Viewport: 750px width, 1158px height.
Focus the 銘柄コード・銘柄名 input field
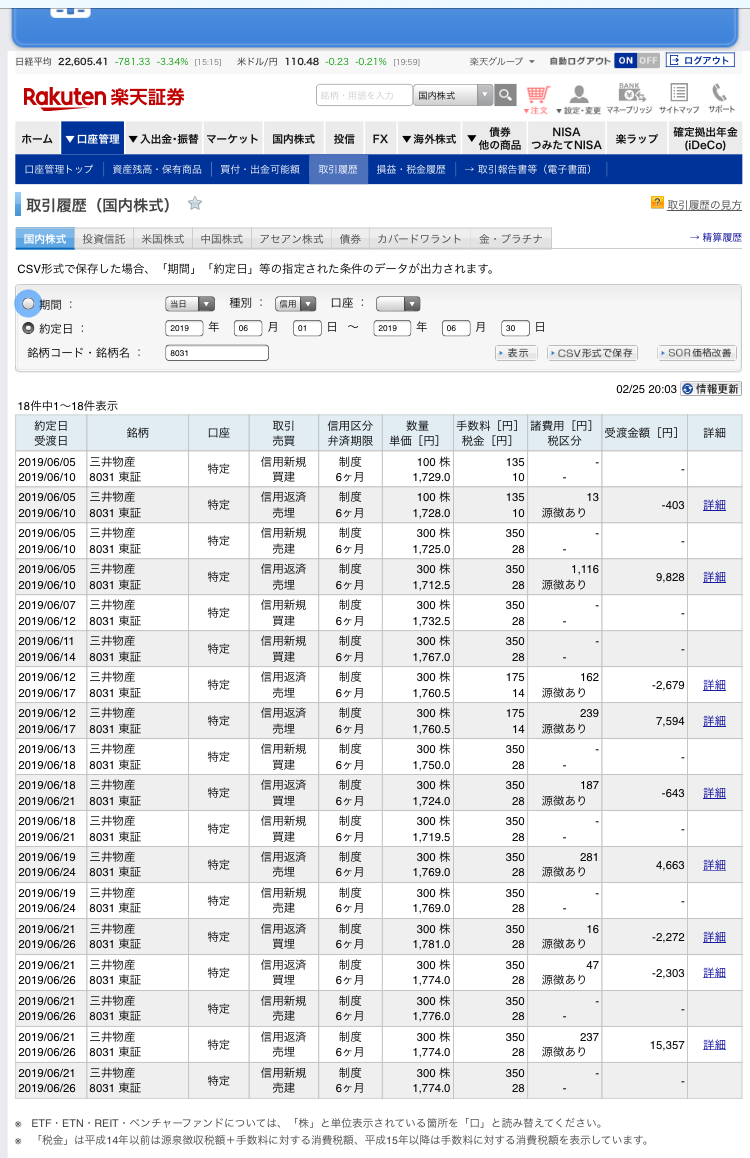point(217,353)
